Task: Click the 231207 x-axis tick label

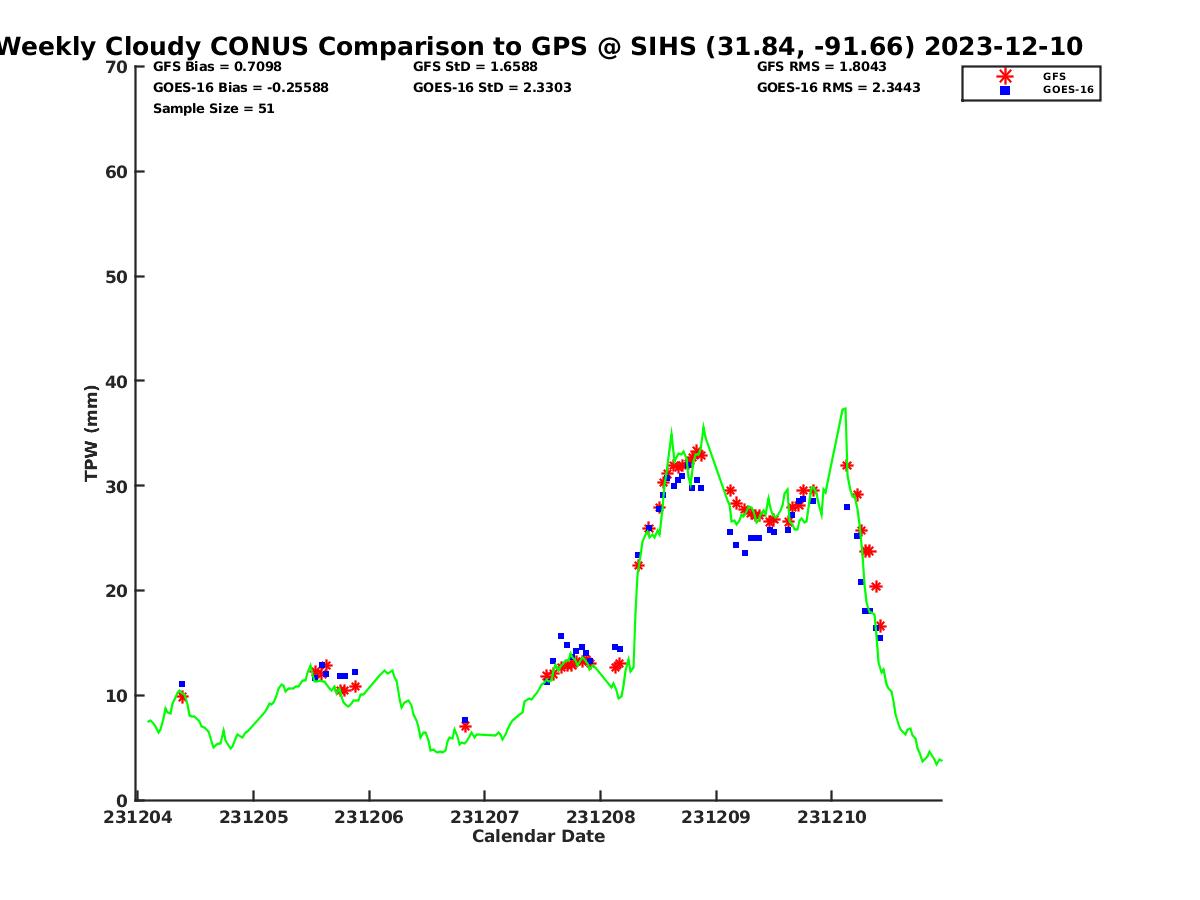Action: coord(484,817)
